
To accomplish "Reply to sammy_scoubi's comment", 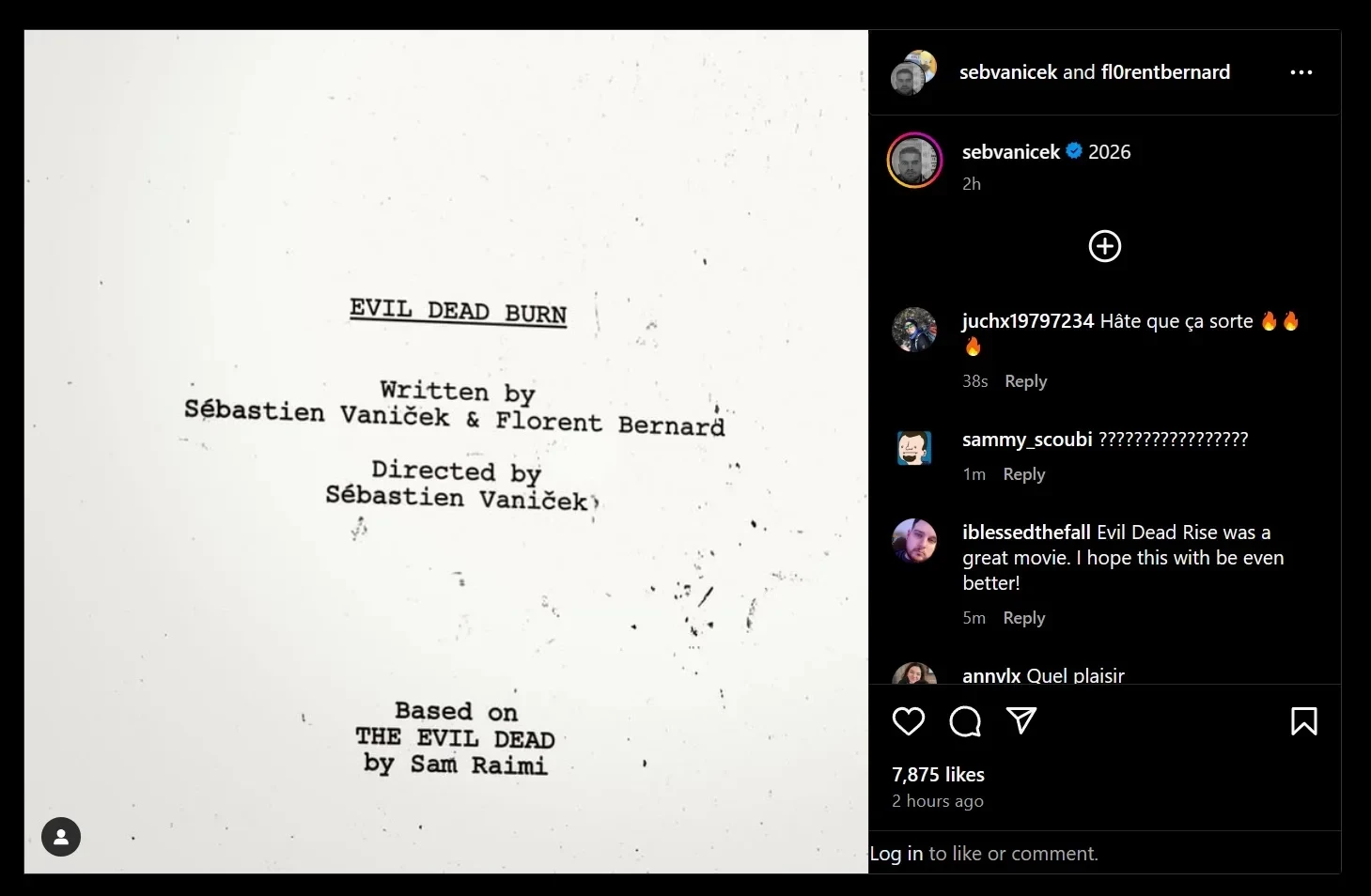I will (x=1023, y=474).
